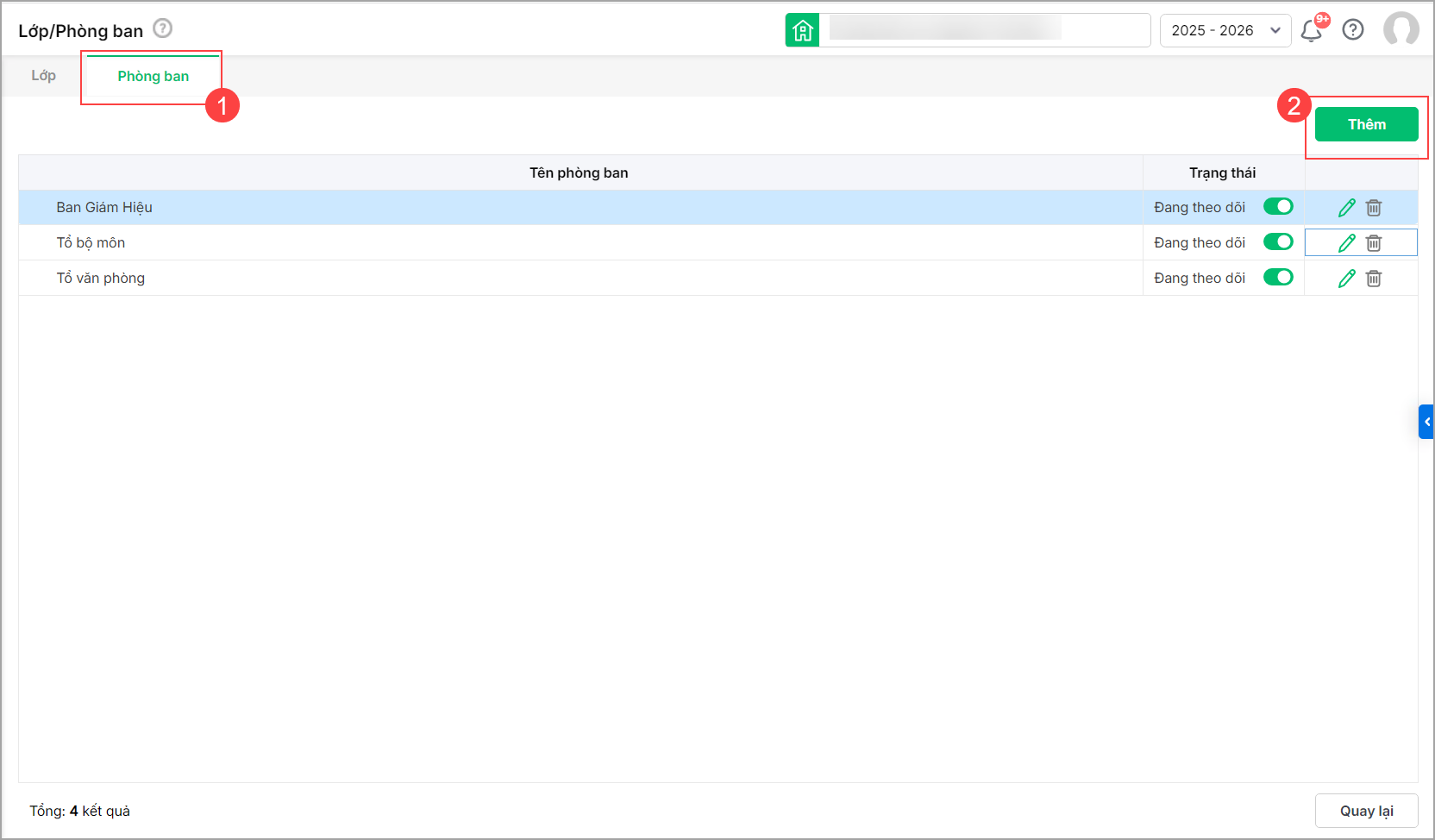Click Đang theo dõi in Tổ bộ môn row
Viewport: 1435px width, 840px height.
tap(1200, 242)
